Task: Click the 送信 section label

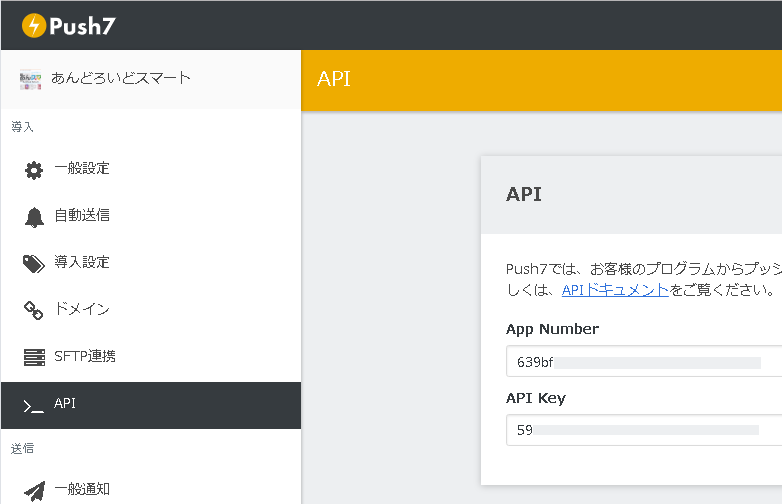Action: pos(22,448)
